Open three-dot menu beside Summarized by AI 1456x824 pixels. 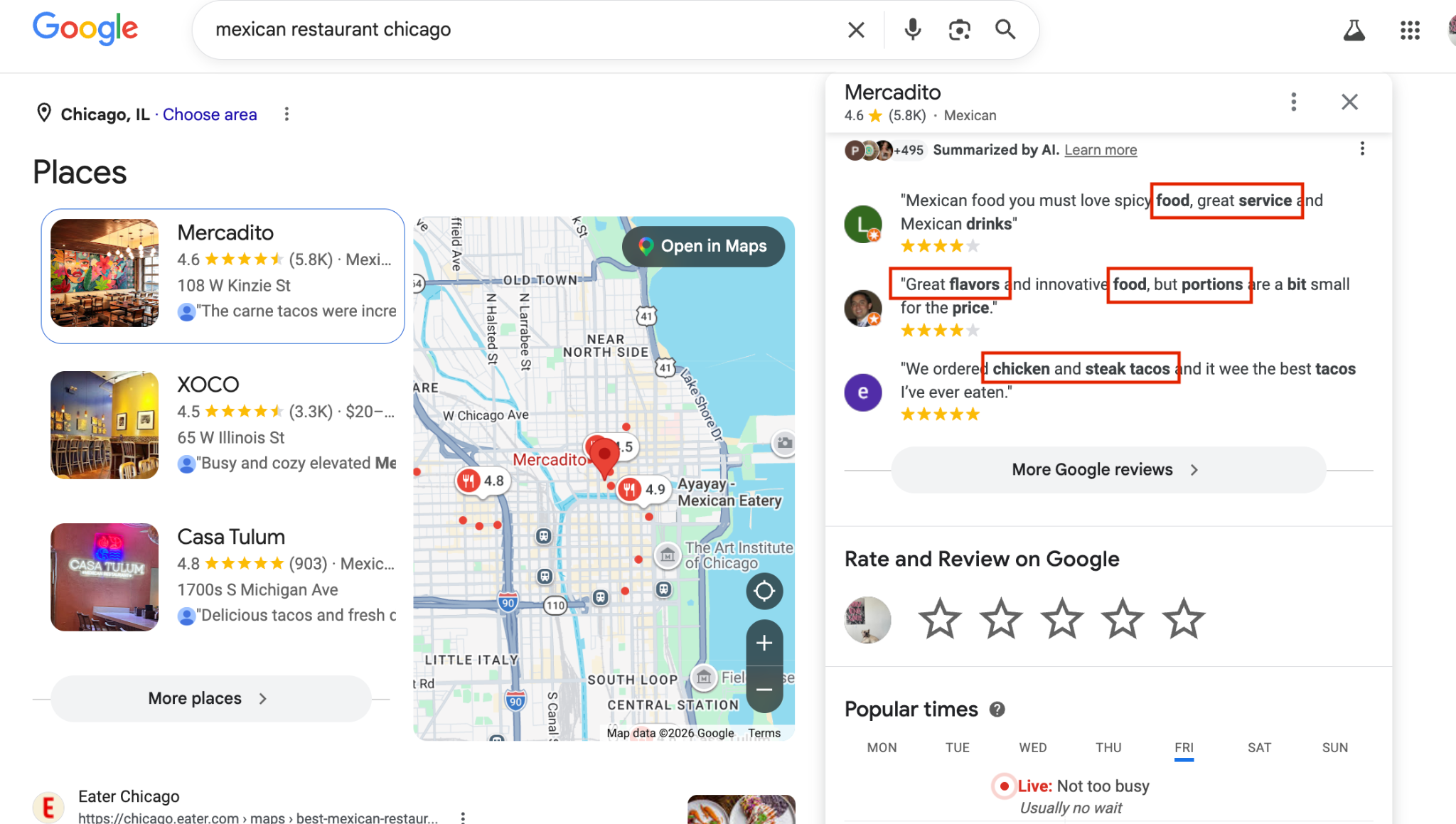click(x=1362, y=149)
